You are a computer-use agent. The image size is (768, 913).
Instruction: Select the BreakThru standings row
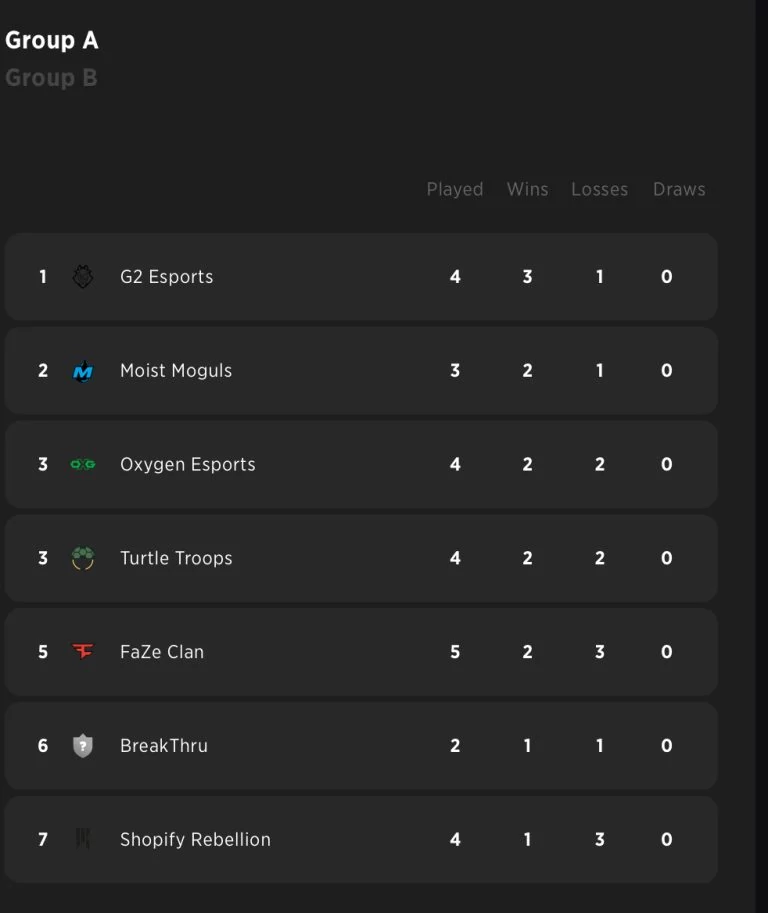(360, 745)
